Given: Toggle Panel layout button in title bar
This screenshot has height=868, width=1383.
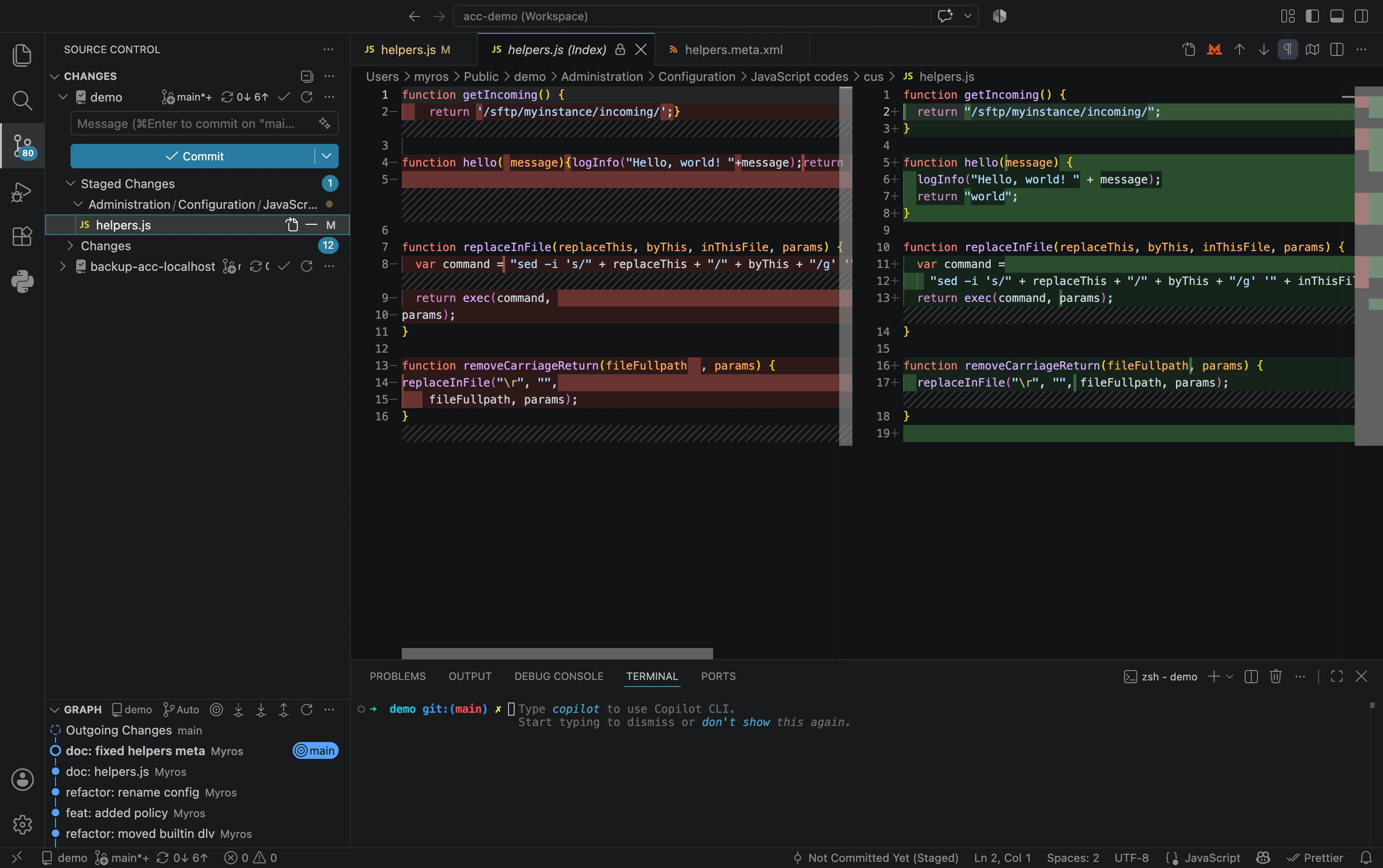Looking at the screenshot, I should pyautogui.click(x=1337, y=16).
